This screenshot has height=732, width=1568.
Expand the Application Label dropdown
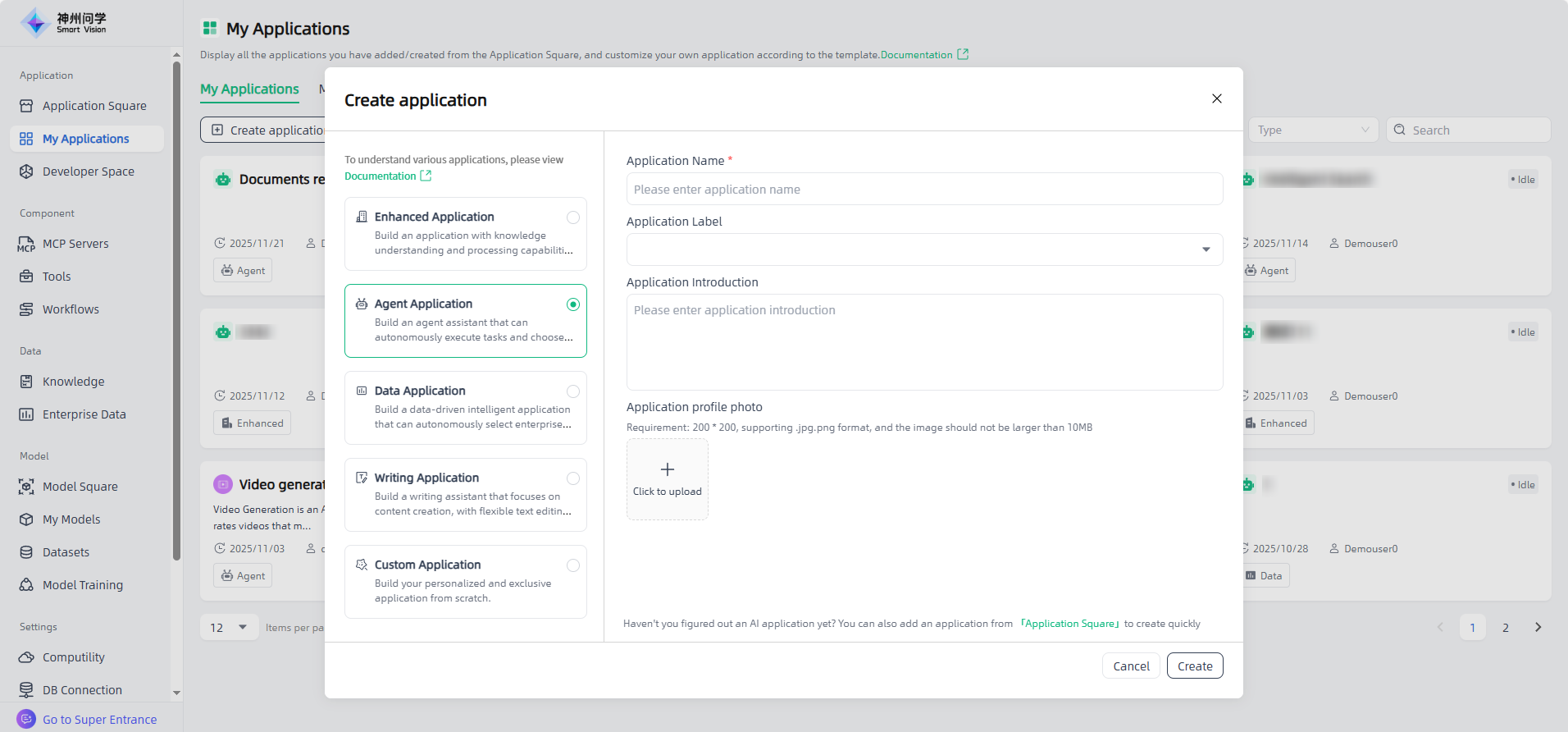(x=1206, y=249)
